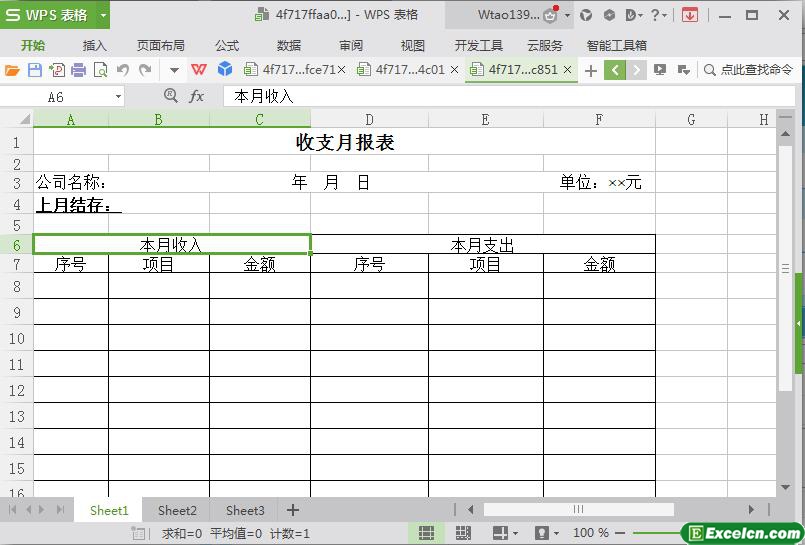The height and width of the screenshot is (545, 805).
Task: Close the active 4f717...c851 tab
Action: pyautogui.click(x=567, y=69)
